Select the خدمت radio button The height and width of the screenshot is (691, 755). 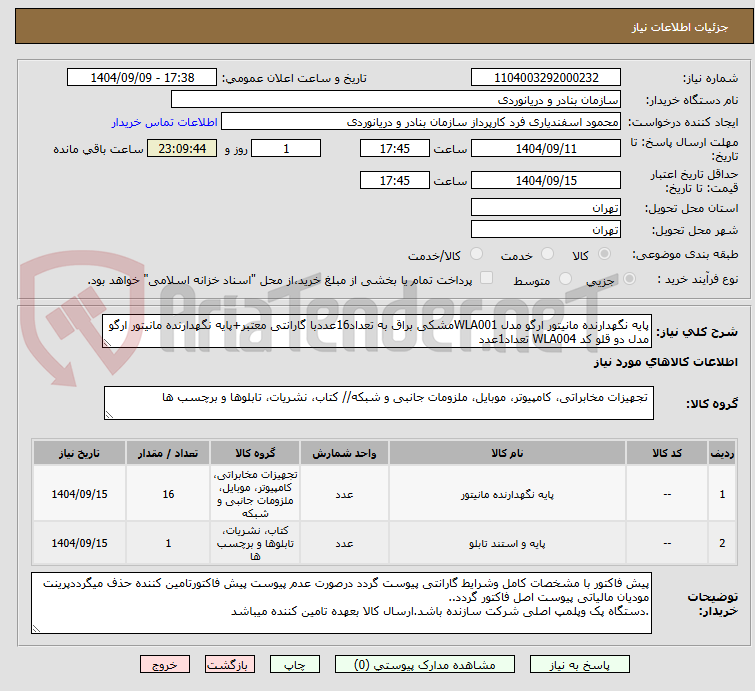(x=547, y=254)
